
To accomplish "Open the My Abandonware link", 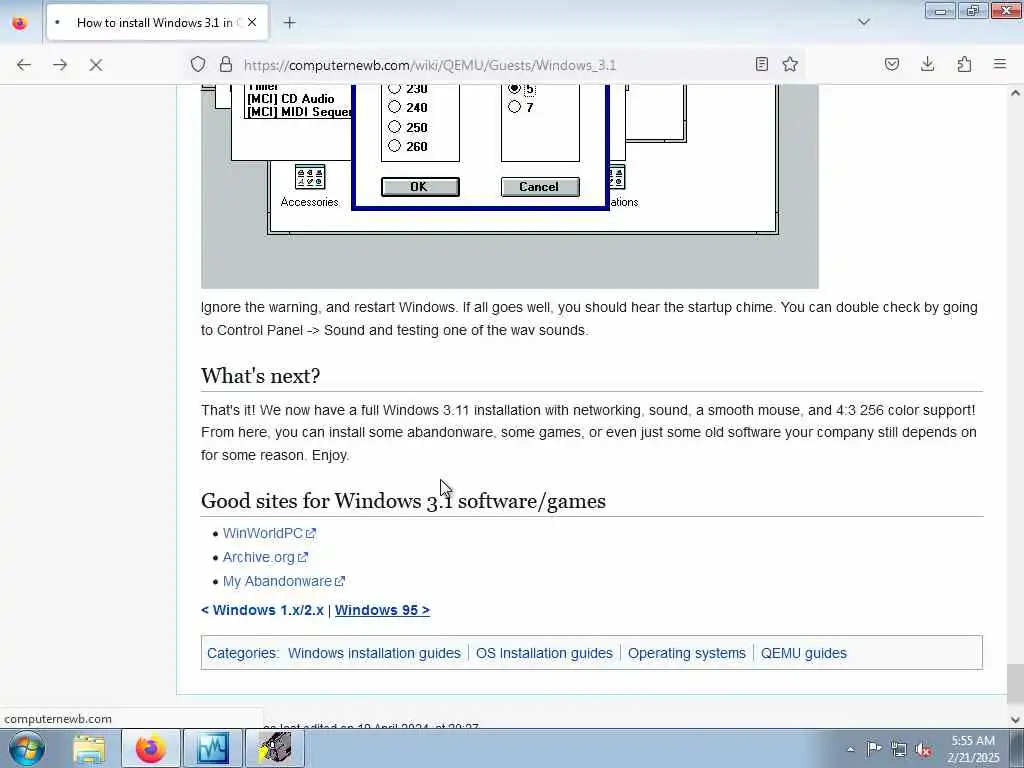I will pos(283,581).
